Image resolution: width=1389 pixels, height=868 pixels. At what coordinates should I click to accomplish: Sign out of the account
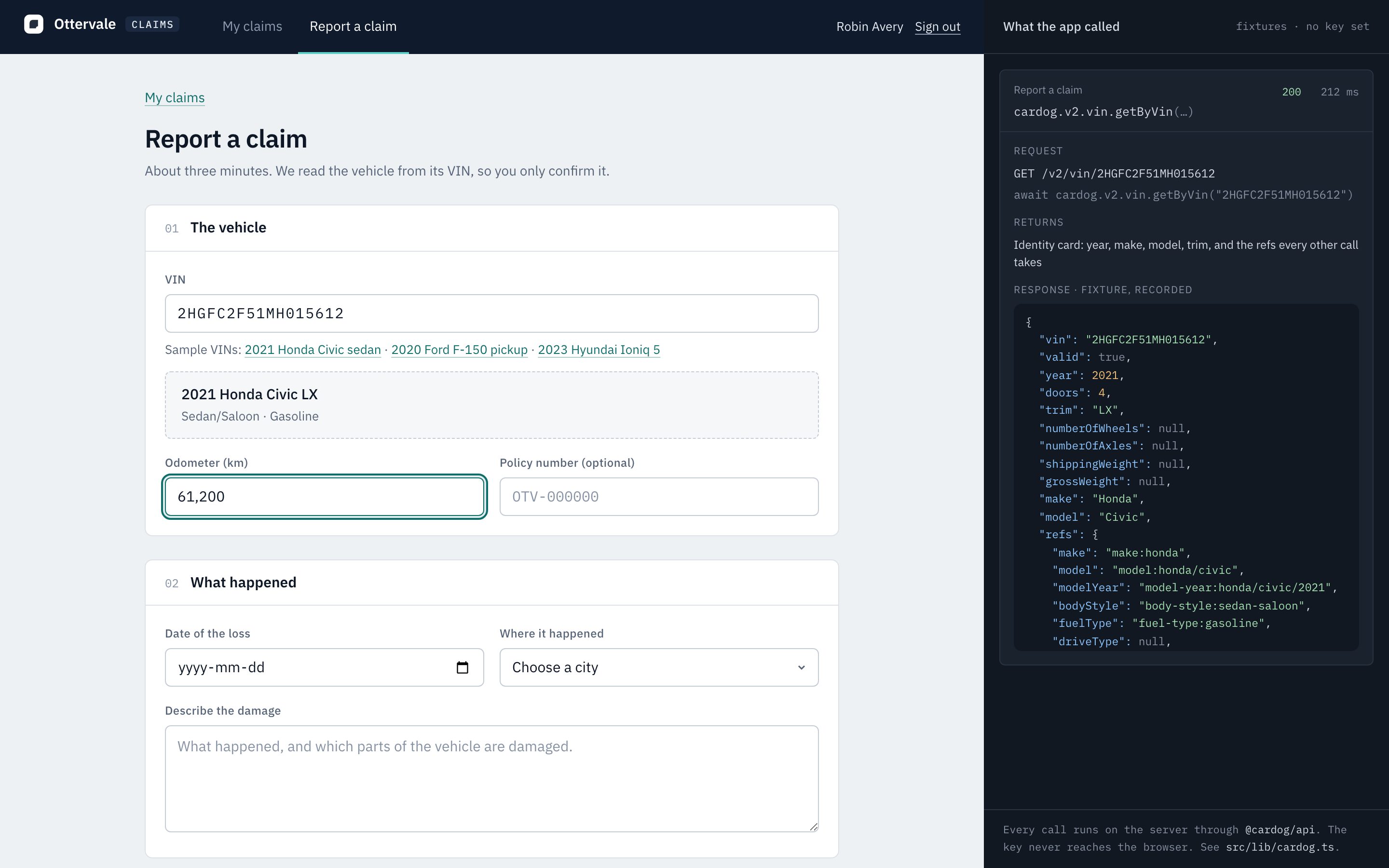937,27
